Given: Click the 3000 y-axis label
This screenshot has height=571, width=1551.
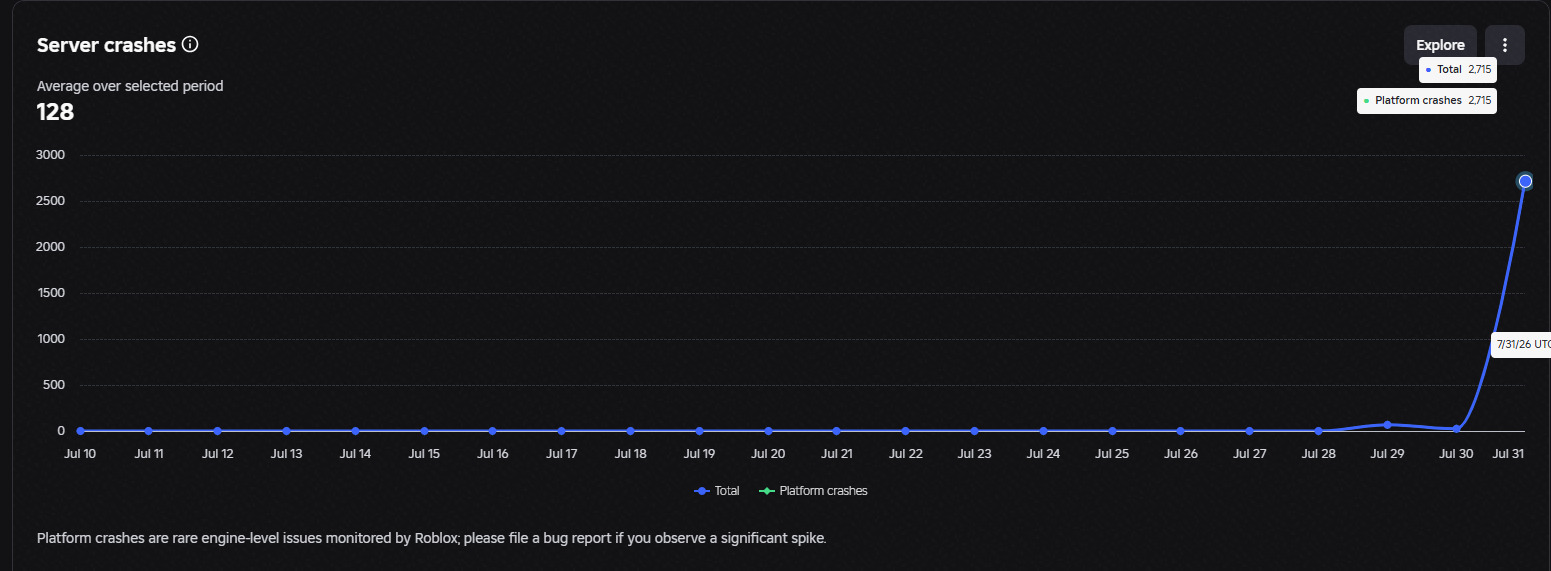Looking at the screenshot, I should coord(48,155).
